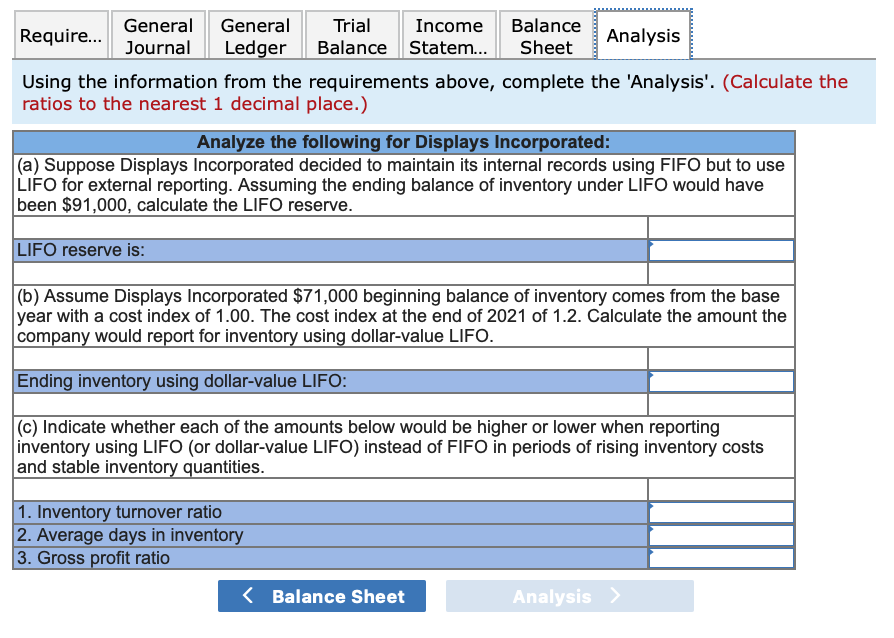The image size is (894, 638).
Task: Click the left chevron on Balance Sheet button
Action: pos(248,595)
